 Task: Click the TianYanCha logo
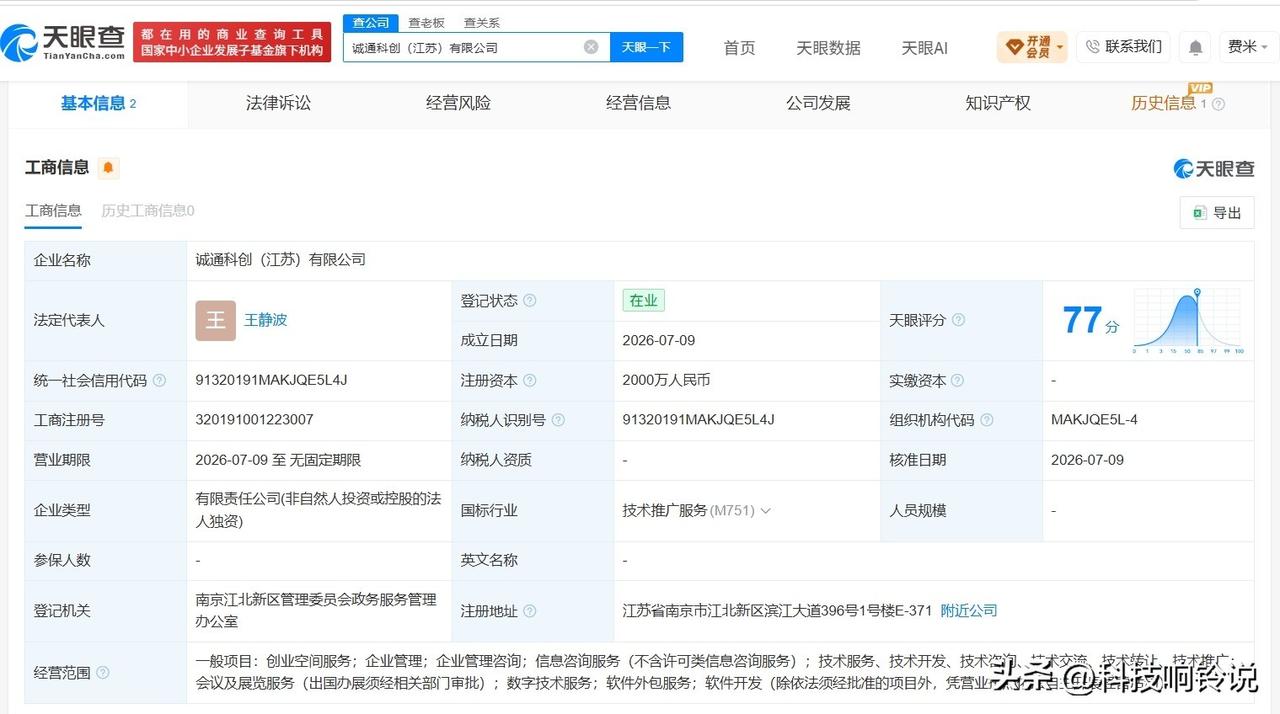pyautogui.click(x=63, y=42)
